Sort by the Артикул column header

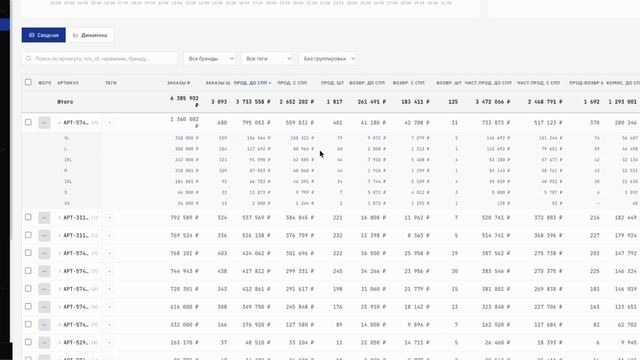[x=68, y=83]
